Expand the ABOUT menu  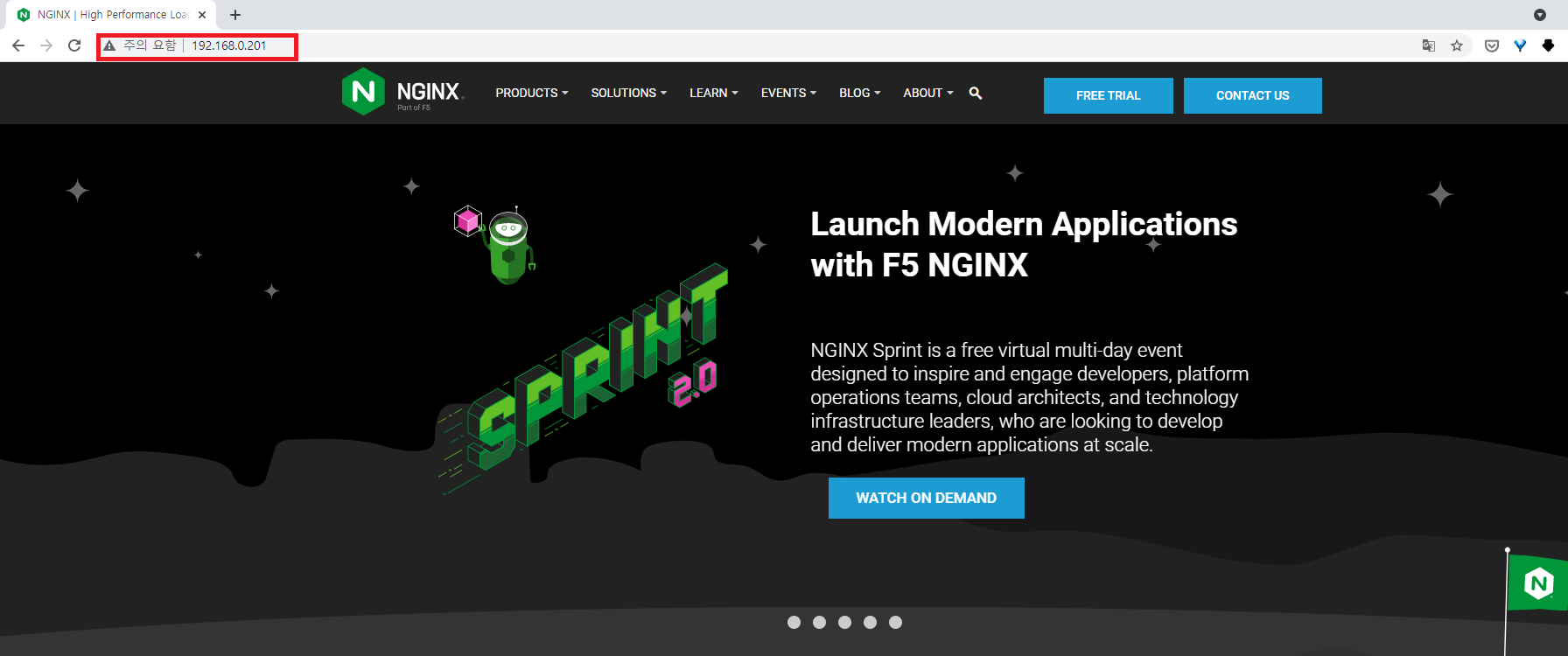928,93
